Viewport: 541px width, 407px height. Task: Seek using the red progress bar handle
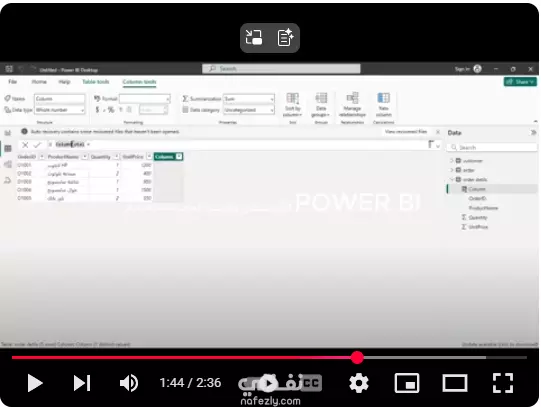point(357,357)
